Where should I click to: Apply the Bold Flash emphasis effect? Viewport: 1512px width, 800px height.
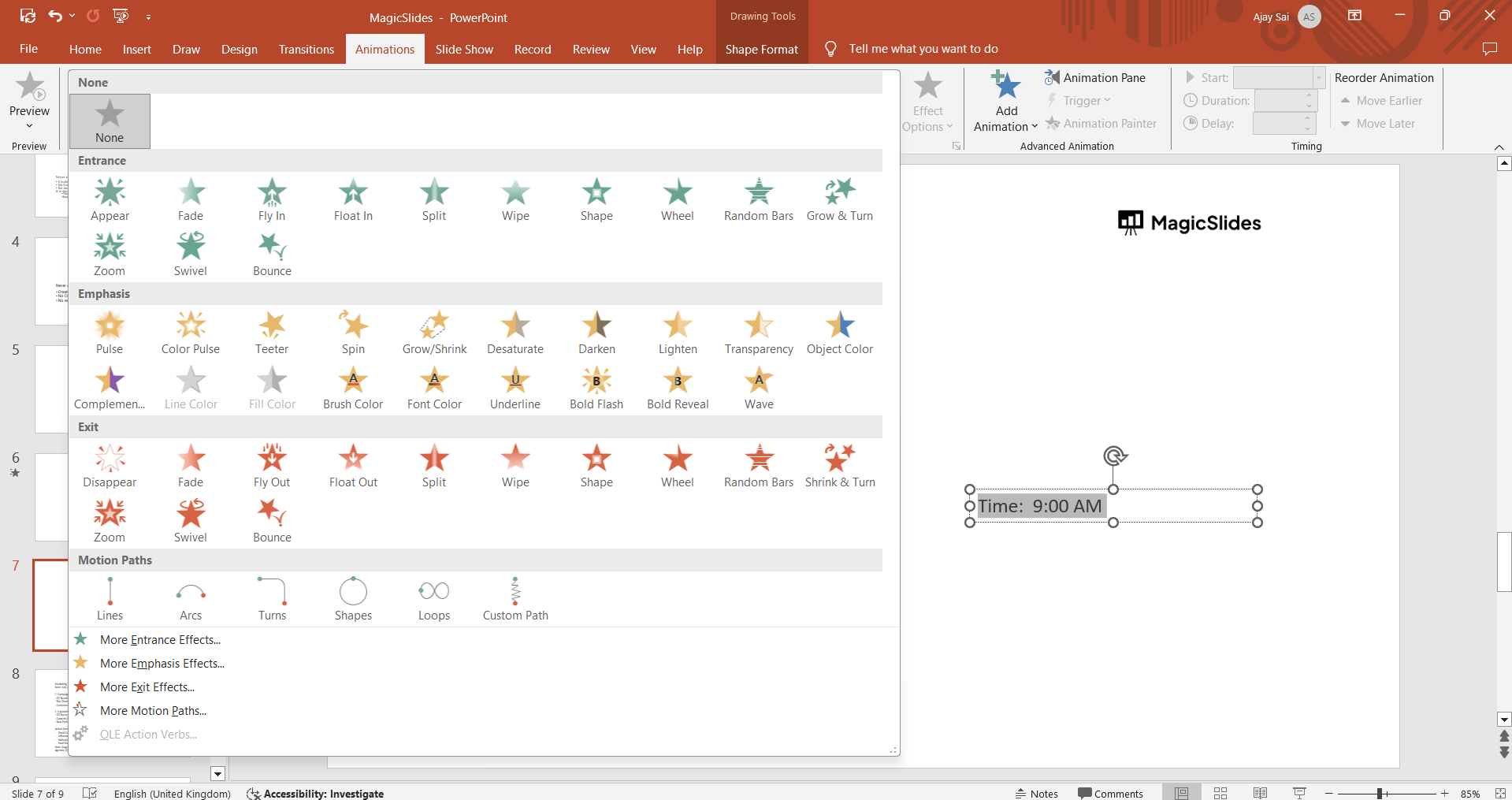click(x=596, y=388)
